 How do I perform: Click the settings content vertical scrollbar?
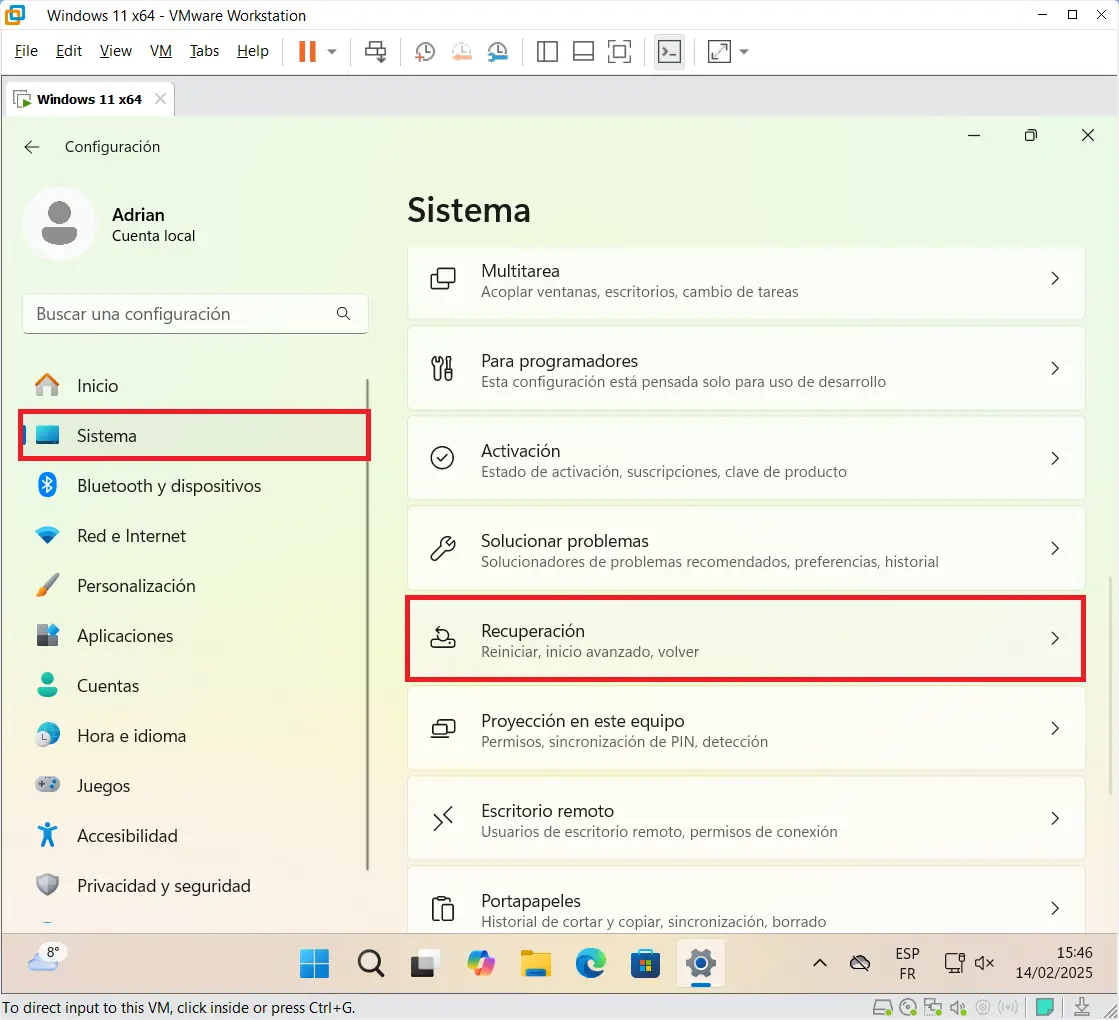click(x=1110, y=685)
